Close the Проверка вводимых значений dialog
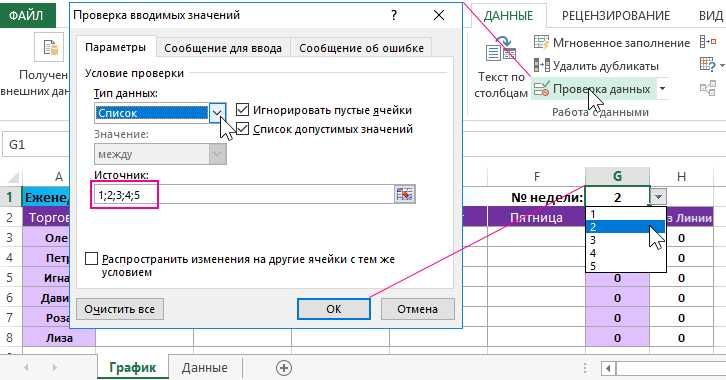 click(438, 15)
